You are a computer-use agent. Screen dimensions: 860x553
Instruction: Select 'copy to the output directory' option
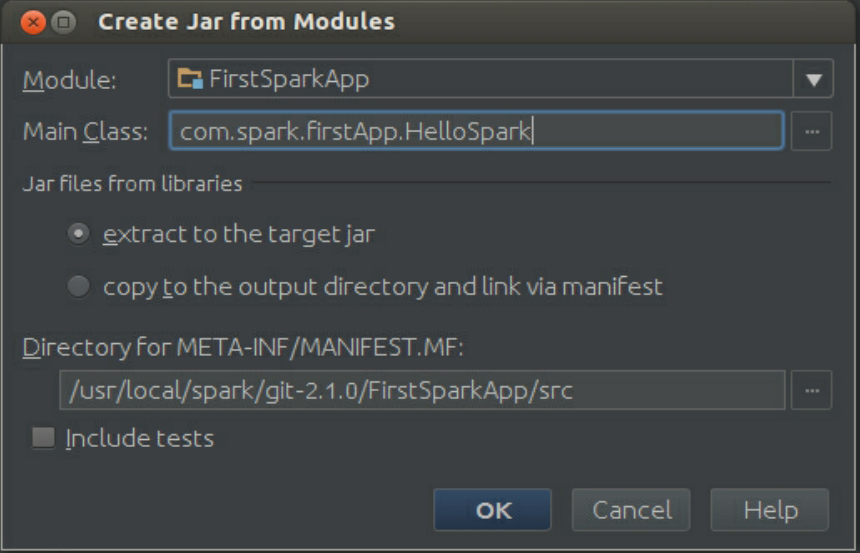[78, 287]
